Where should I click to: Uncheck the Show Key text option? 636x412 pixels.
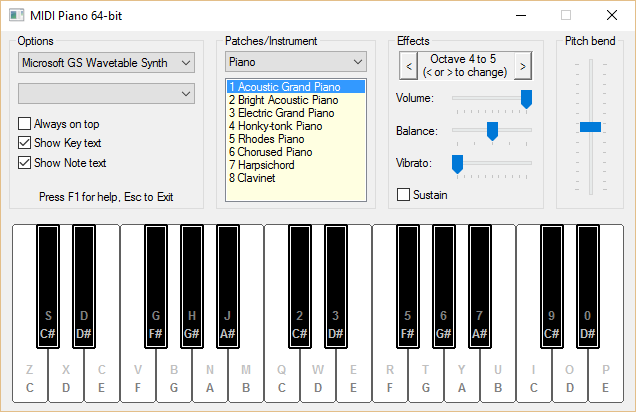tap(24, 143)
